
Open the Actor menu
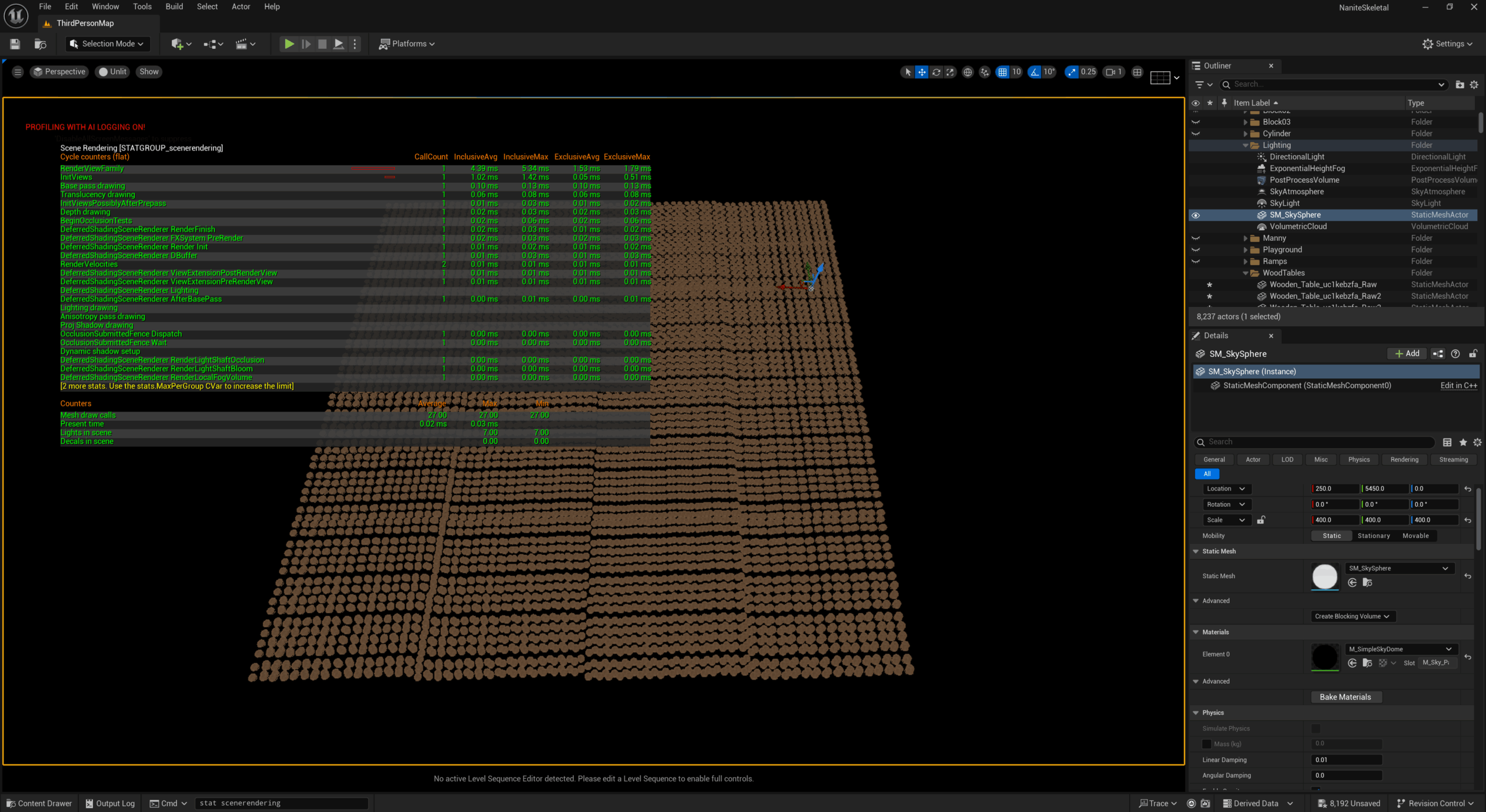pyautogui.click(x=241, y=6)
